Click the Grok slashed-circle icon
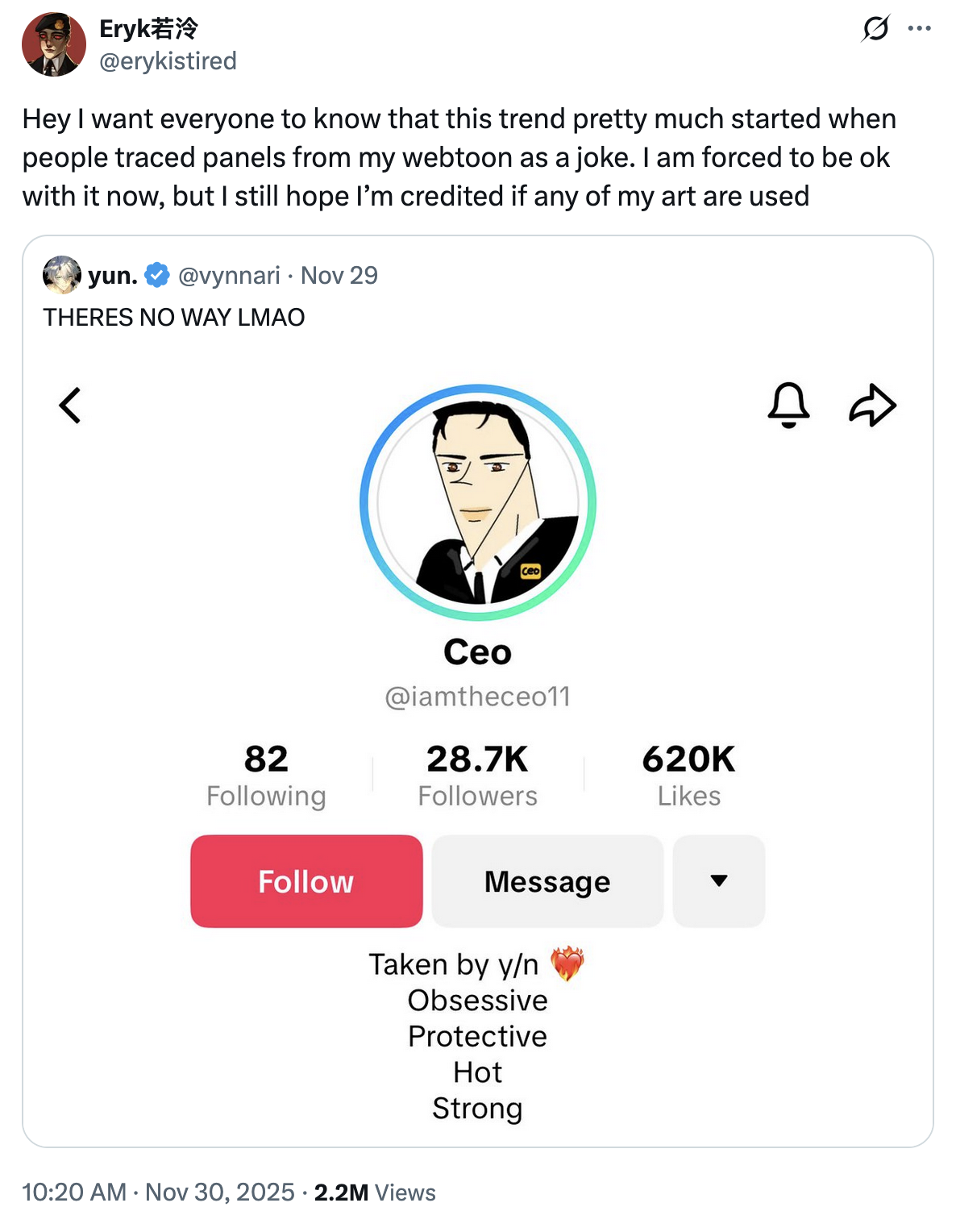This screenshot has height=1232, width=956. (875, 29)
